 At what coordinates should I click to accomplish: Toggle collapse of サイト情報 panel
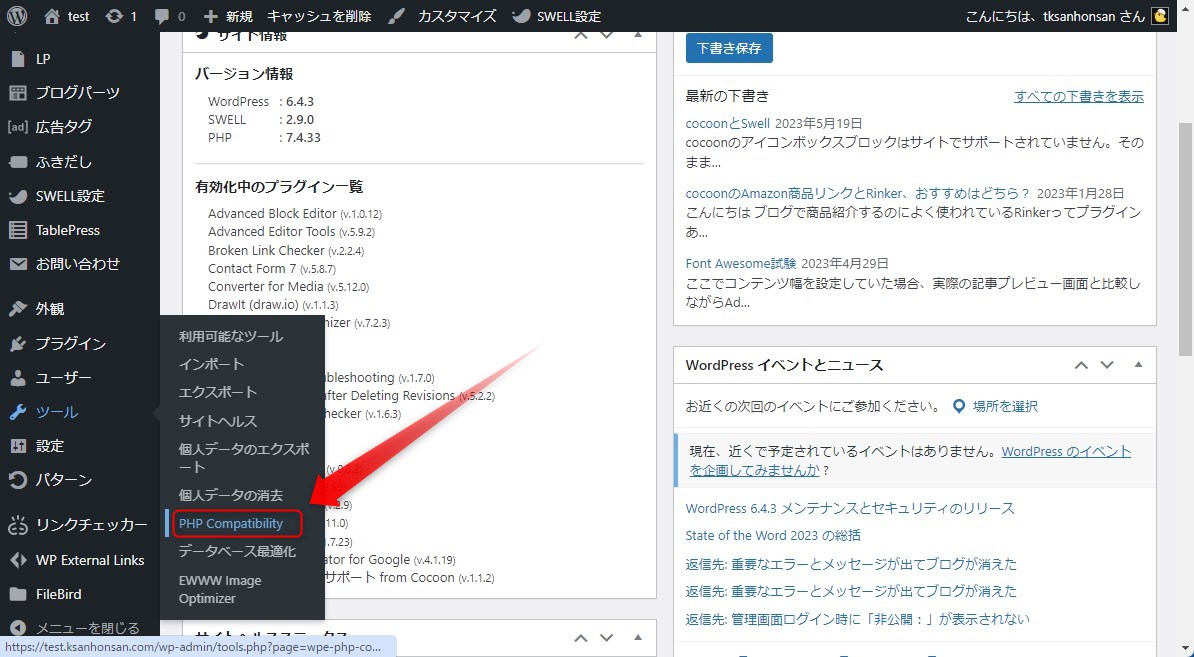[637, 35]
